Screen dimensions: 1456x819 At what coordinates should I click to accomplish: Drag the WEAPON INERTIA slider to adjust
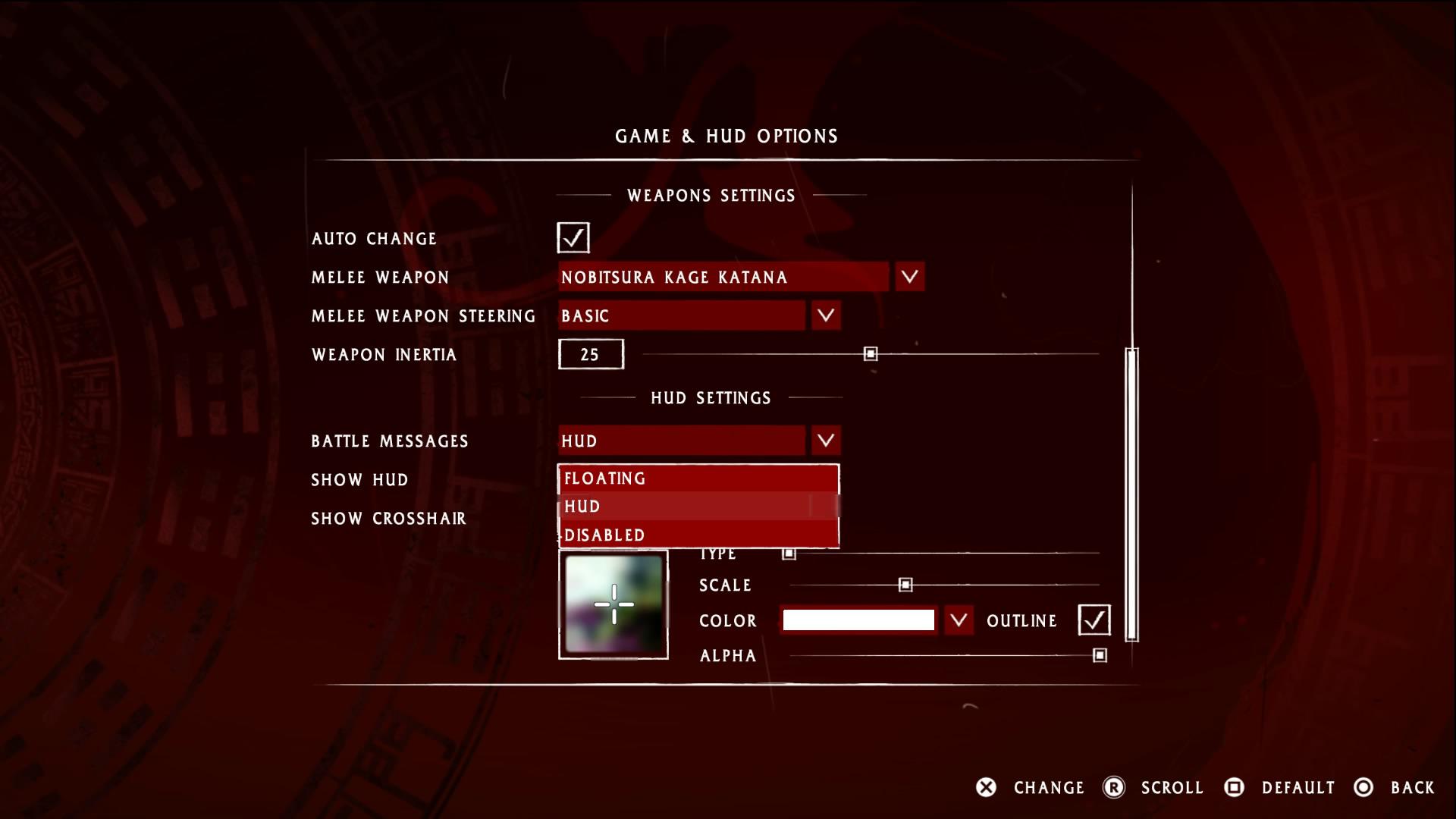point(869,354)
